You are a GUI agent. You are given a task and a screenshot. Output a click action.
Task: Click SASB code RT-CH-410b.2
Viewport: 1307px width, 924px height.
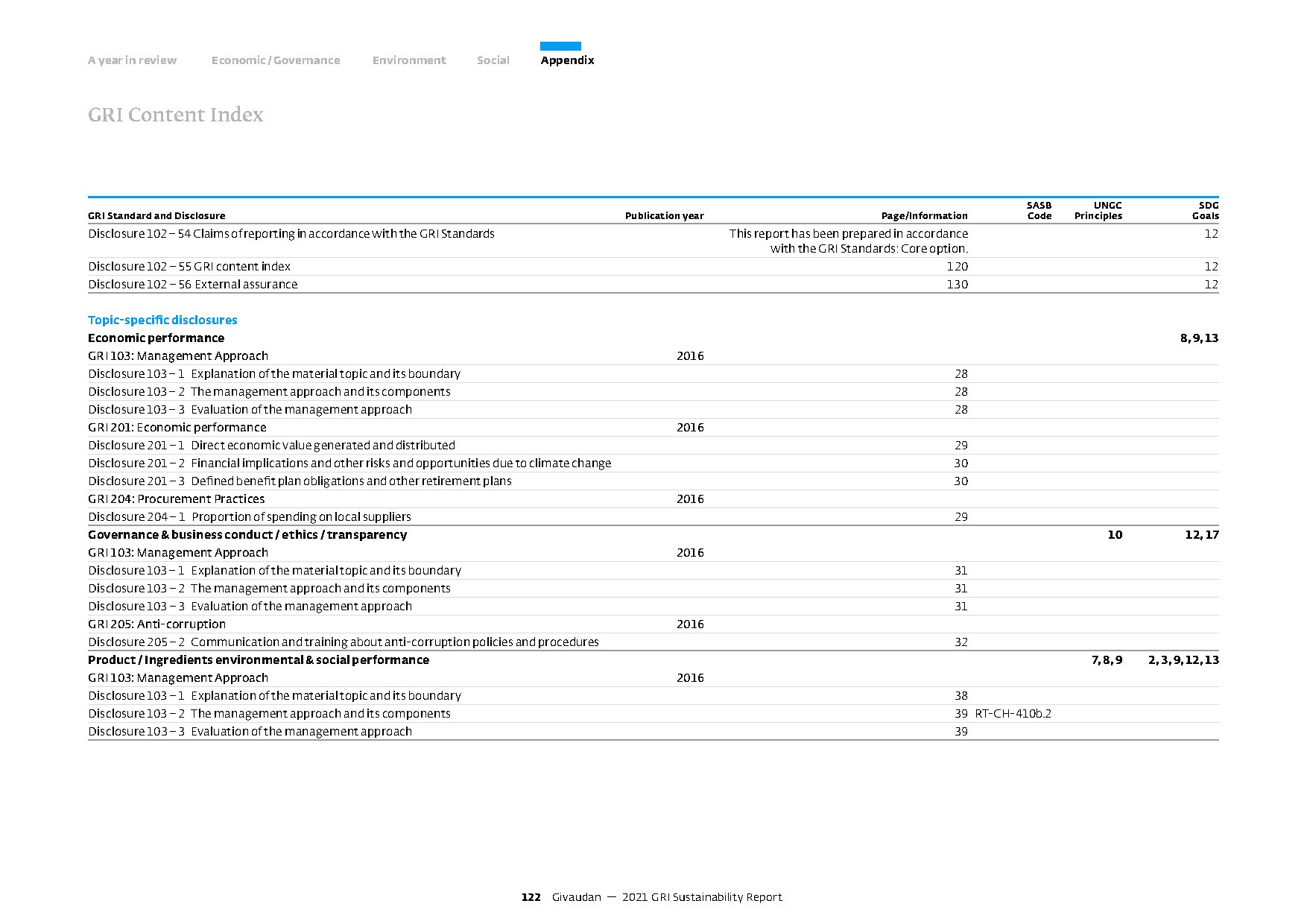(1013, 714)
